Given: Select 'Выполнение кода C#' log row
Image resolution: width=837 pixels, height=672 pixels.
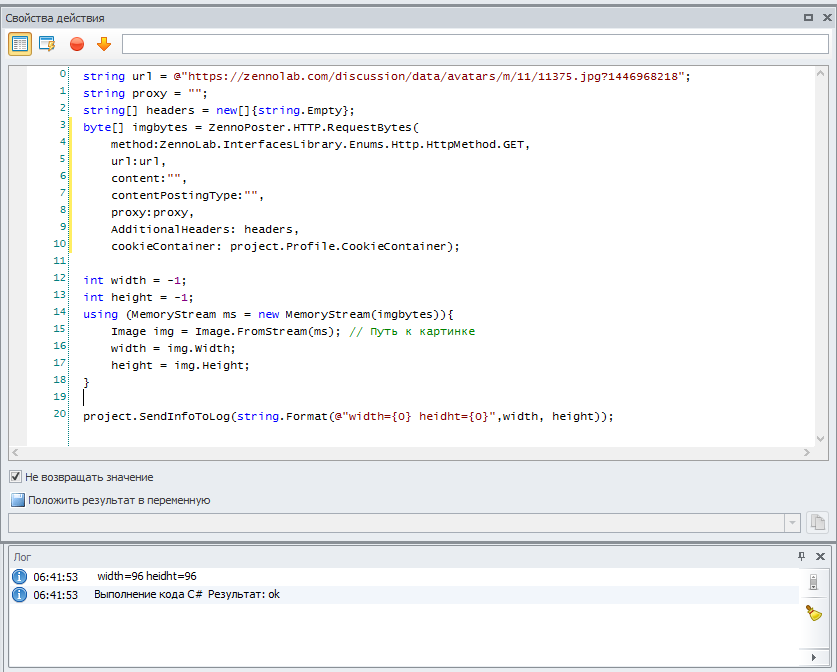Looking at the screenshot, I should point(187,595).
